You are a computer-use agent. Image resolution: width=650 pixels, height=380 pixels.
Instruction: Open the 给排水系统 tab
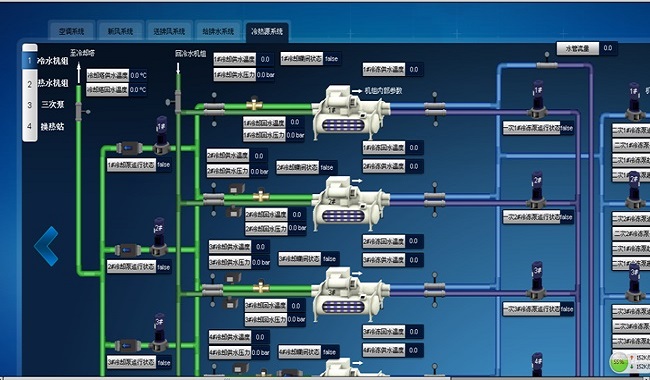(218, 31)
